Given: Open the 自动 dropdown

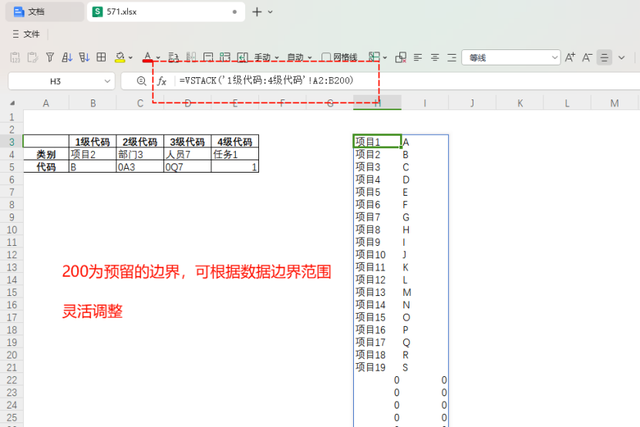Looking at the screenshot, I should (299, 58).
